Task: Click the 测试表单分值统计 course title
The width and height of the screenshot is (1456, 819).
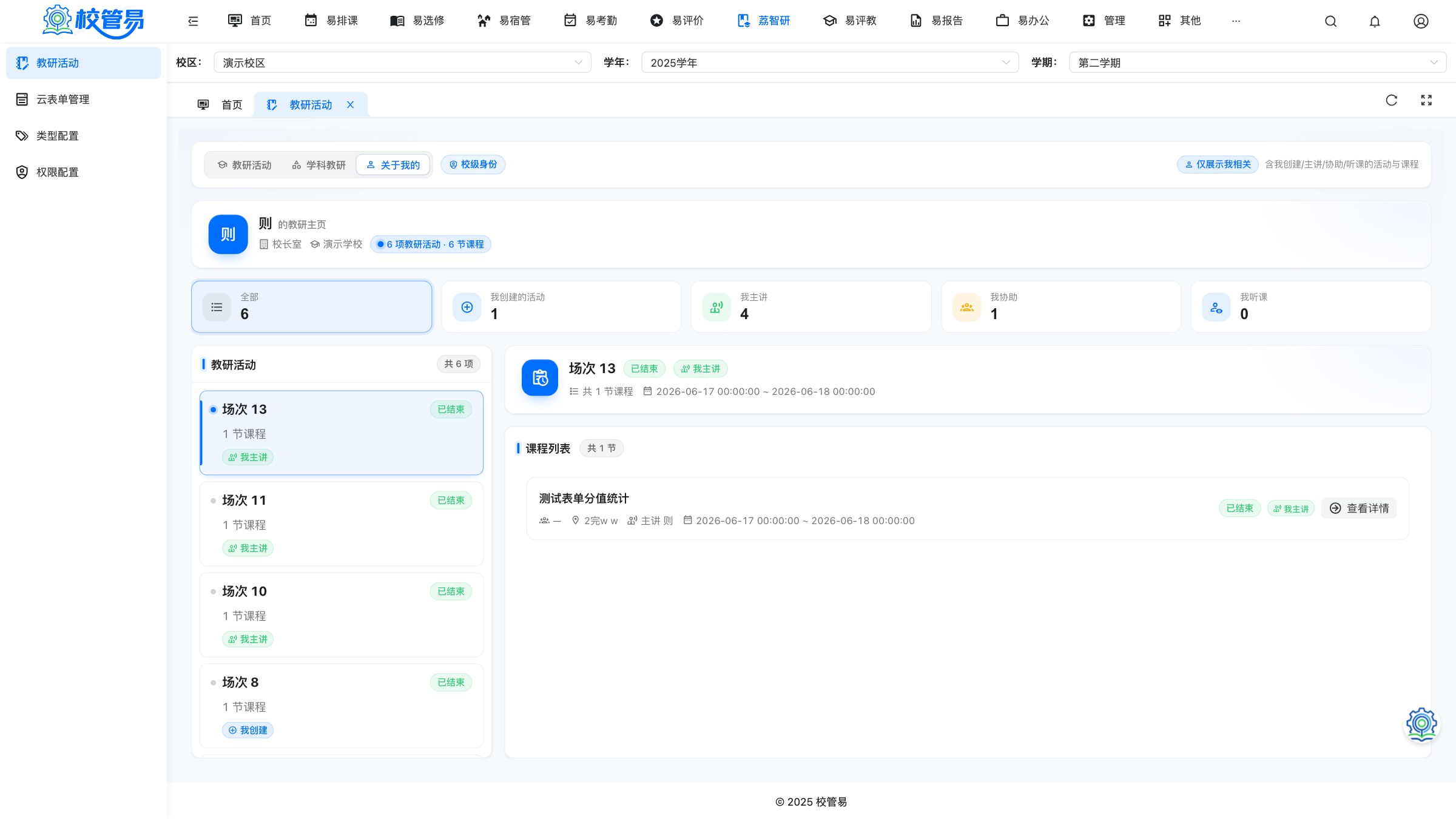Action: coord(584,499)
